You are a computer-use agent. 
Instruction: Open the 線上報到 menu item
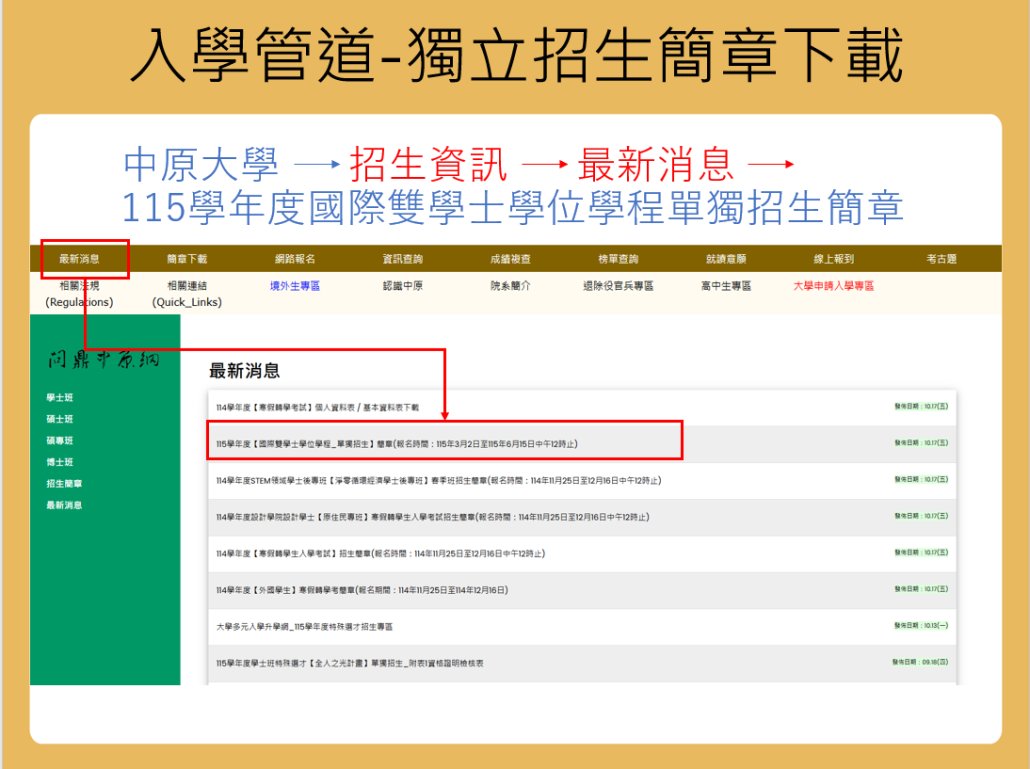[x=833, y=259]
